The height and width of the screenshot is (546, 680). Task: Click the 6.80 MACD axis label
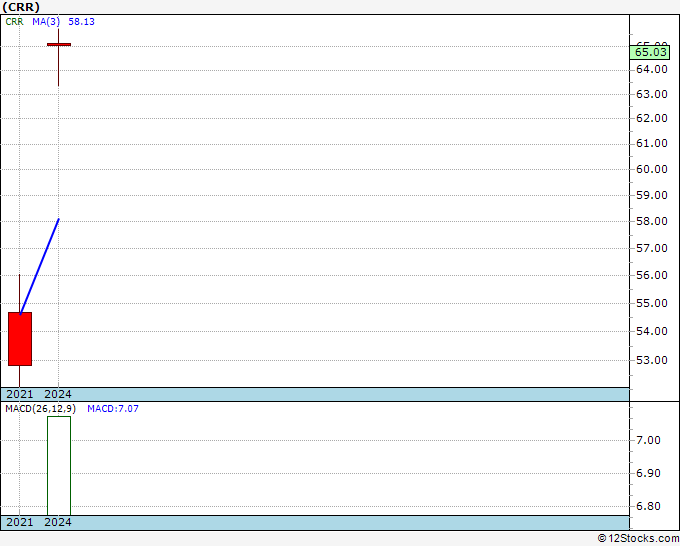click(648, 506)
